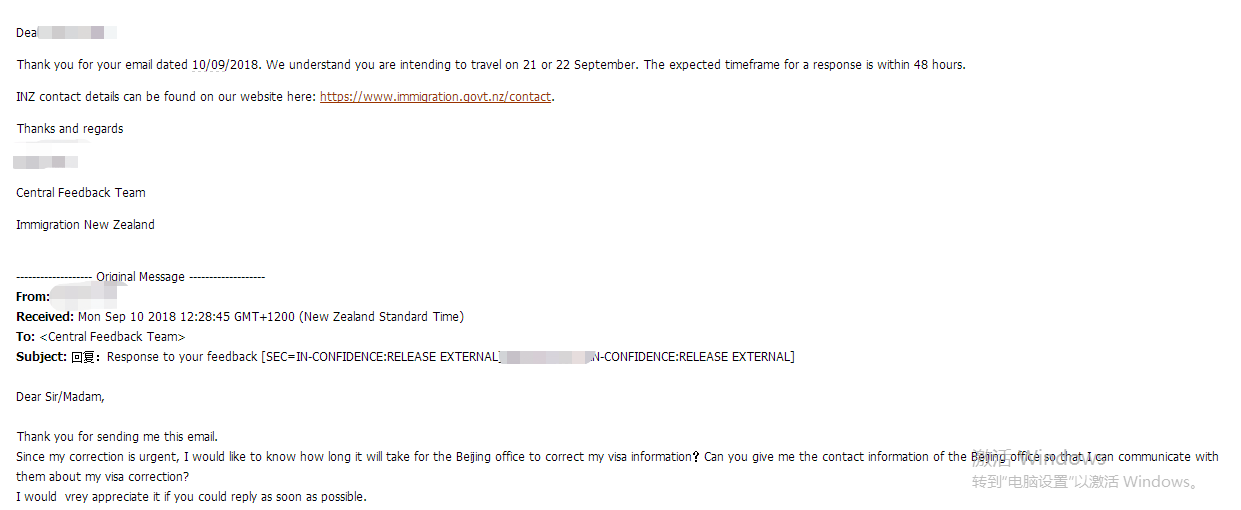Click the '<Central Feedback Team>' recipient in To field

112,337
